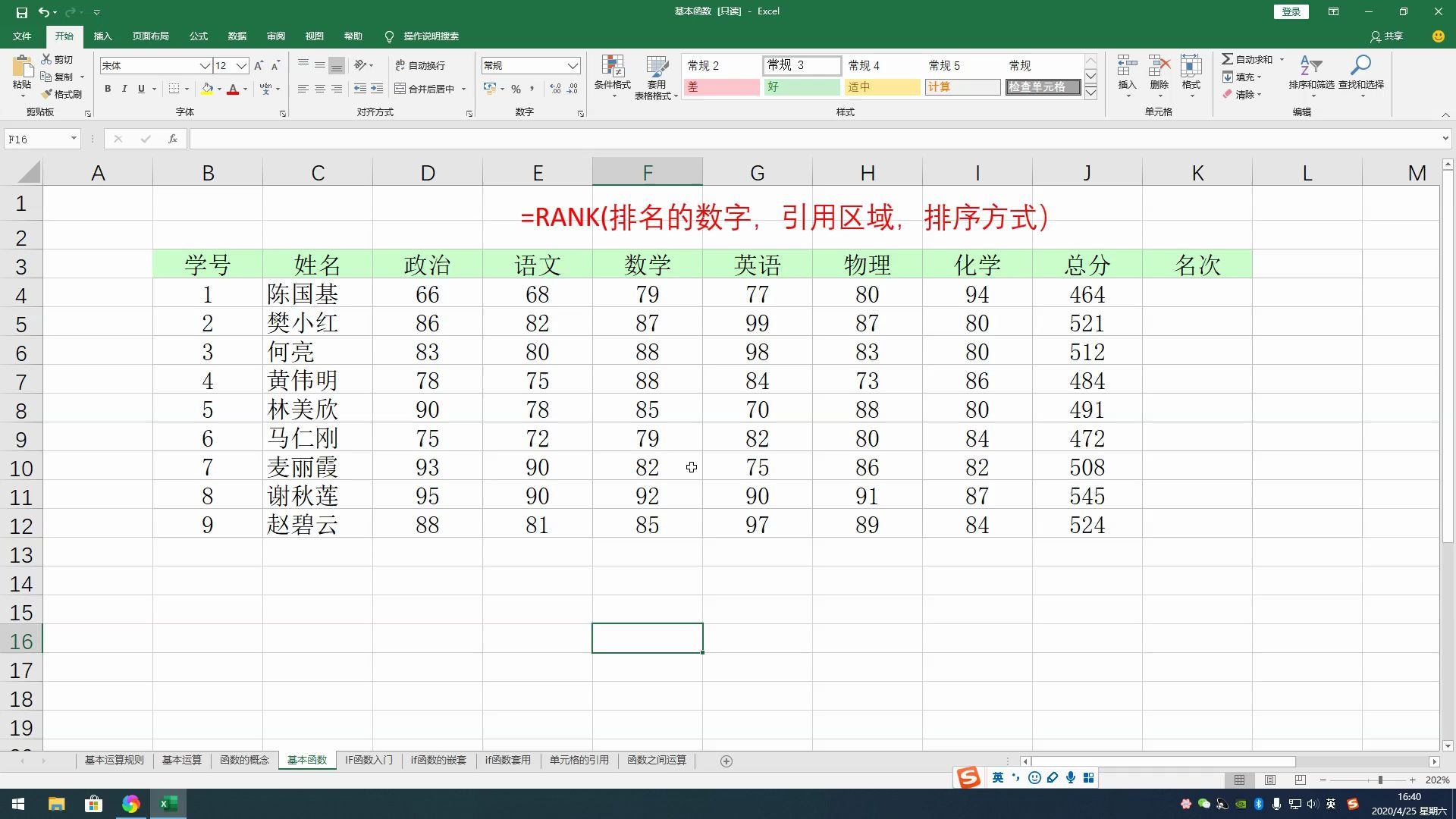The width and height of the screenshot is (1456, 819).
Task: Expand the cell styles gallery More arrow
Action: pos(1090,93)
